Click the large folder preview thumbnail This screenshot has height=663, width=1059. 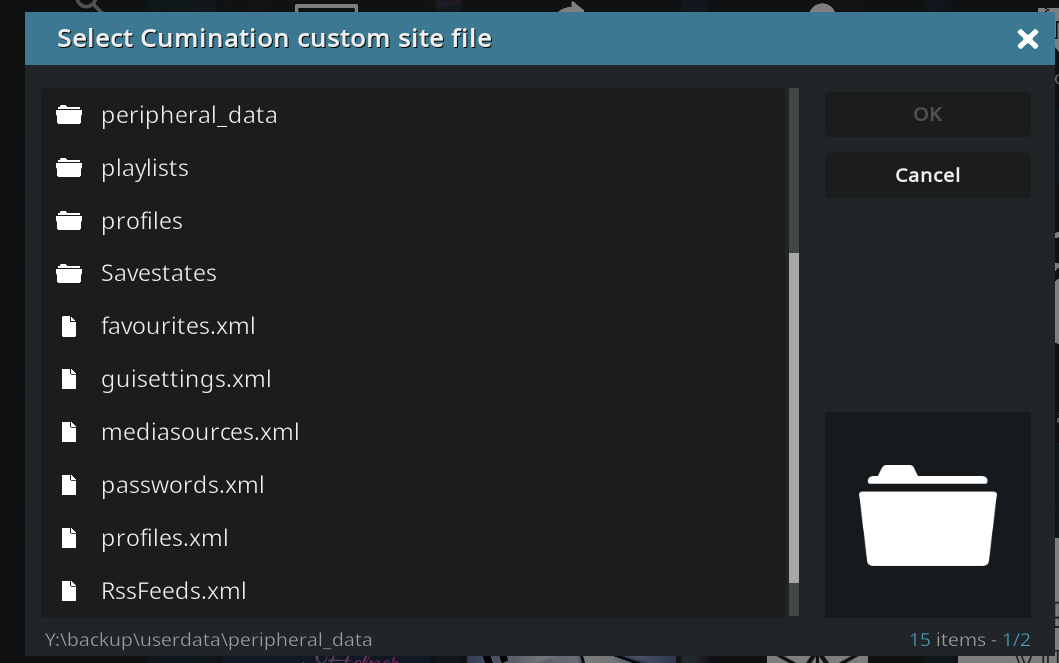tap(927, 514)
